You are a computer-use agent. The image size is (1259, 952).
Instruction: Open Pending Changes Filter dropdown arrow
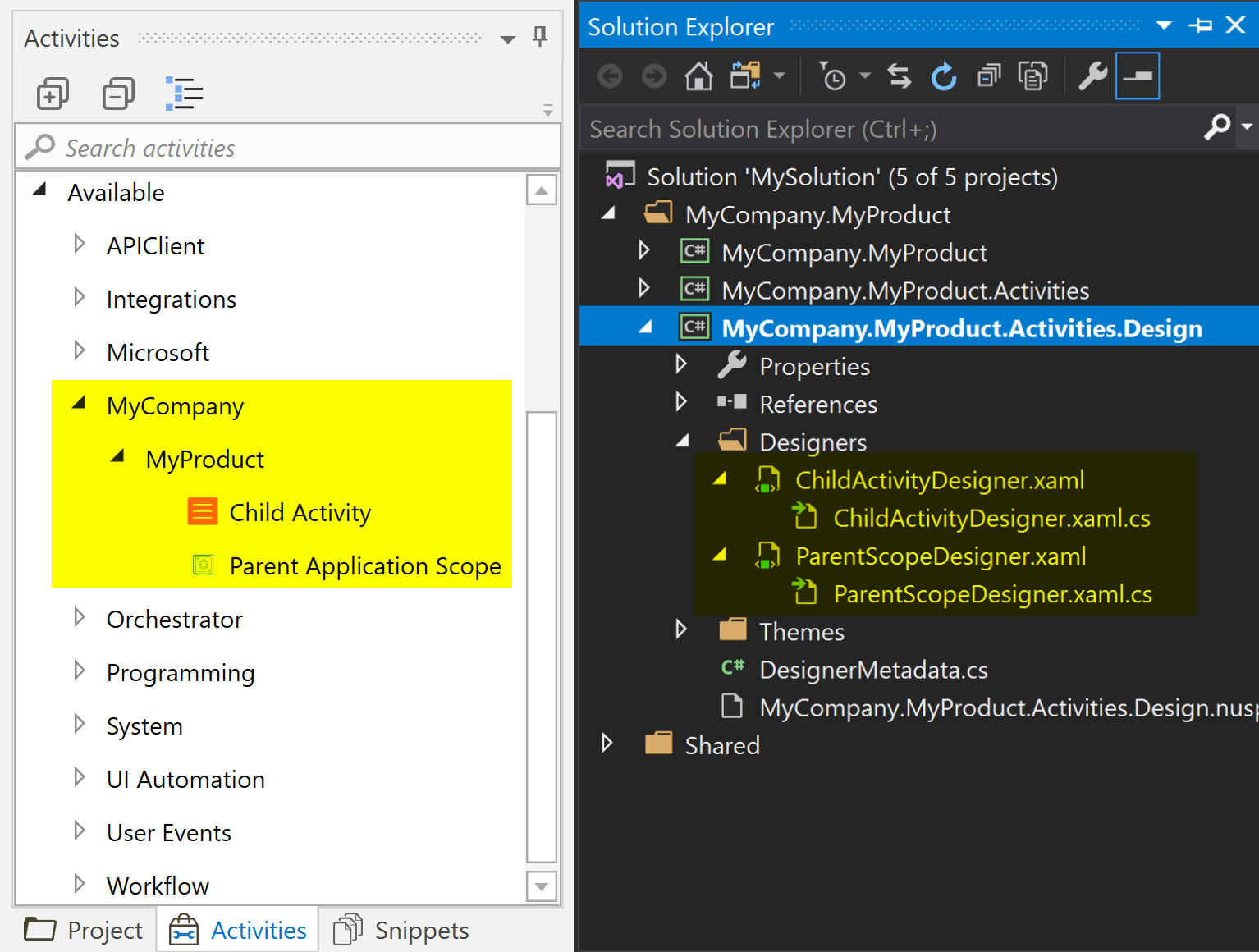[x=865, y=76]
